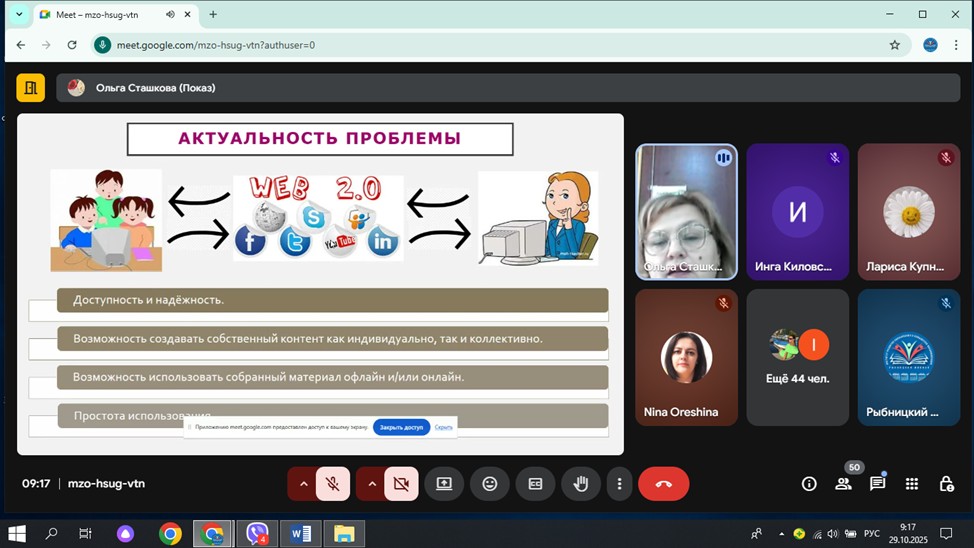Click the present screen icon
Image resolution: width=974 pixels, height=548 pixels.
click(x=444, y=484)
